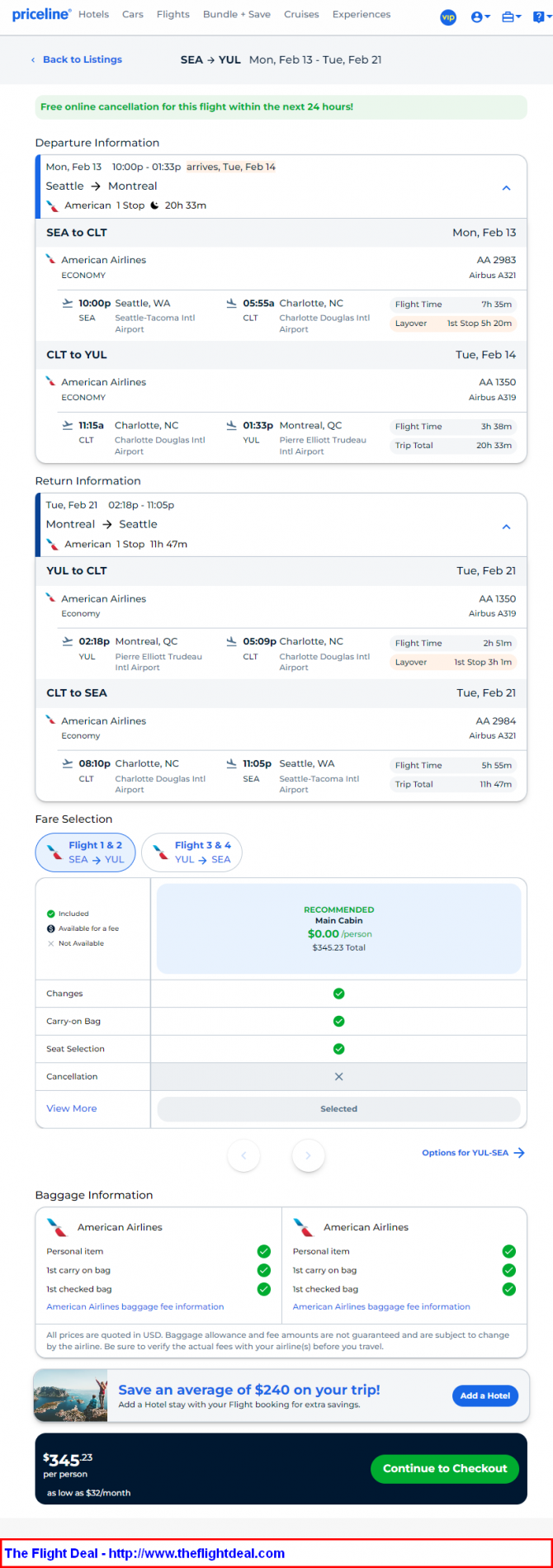
Task: Open Experiences menu item
Action: (x=362, y=14)
